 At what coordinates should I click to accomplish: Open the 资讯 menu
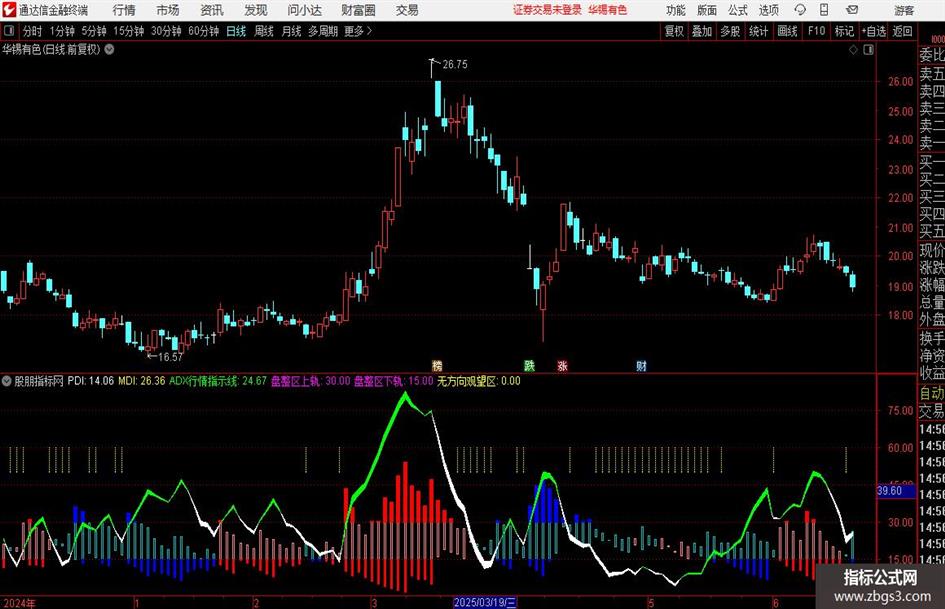212,10
